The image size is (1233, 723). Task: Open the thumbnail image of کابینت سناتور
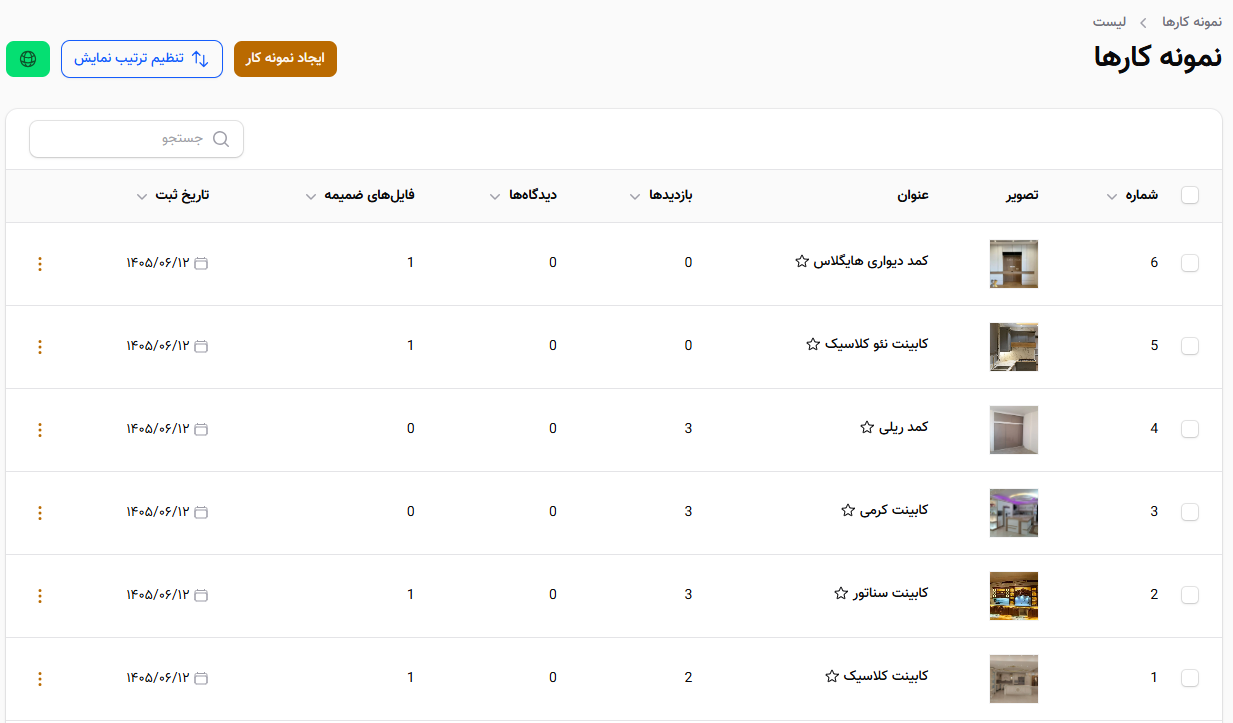[x=1014, y=596]
